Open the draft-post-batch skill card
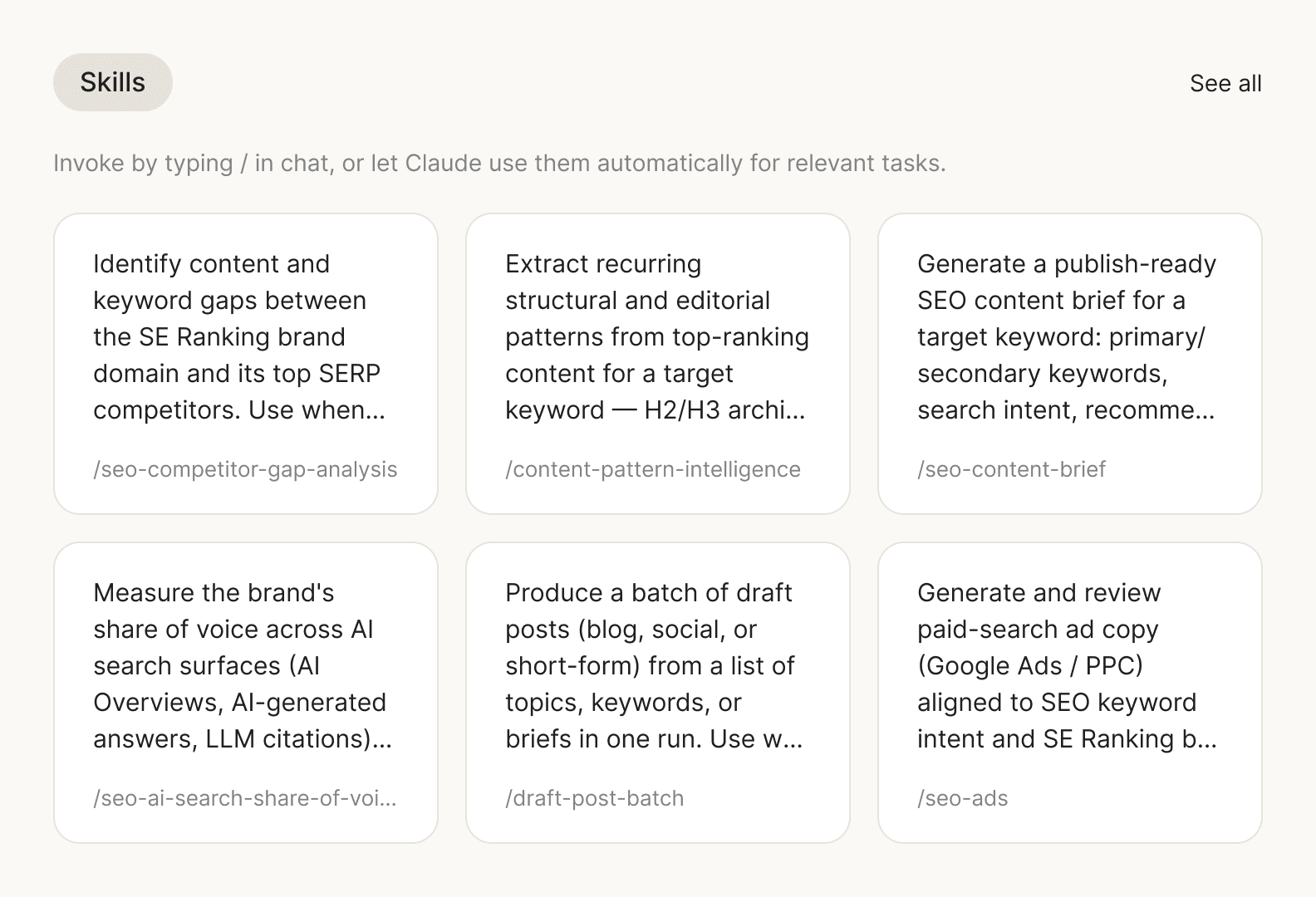 point(658,693)
